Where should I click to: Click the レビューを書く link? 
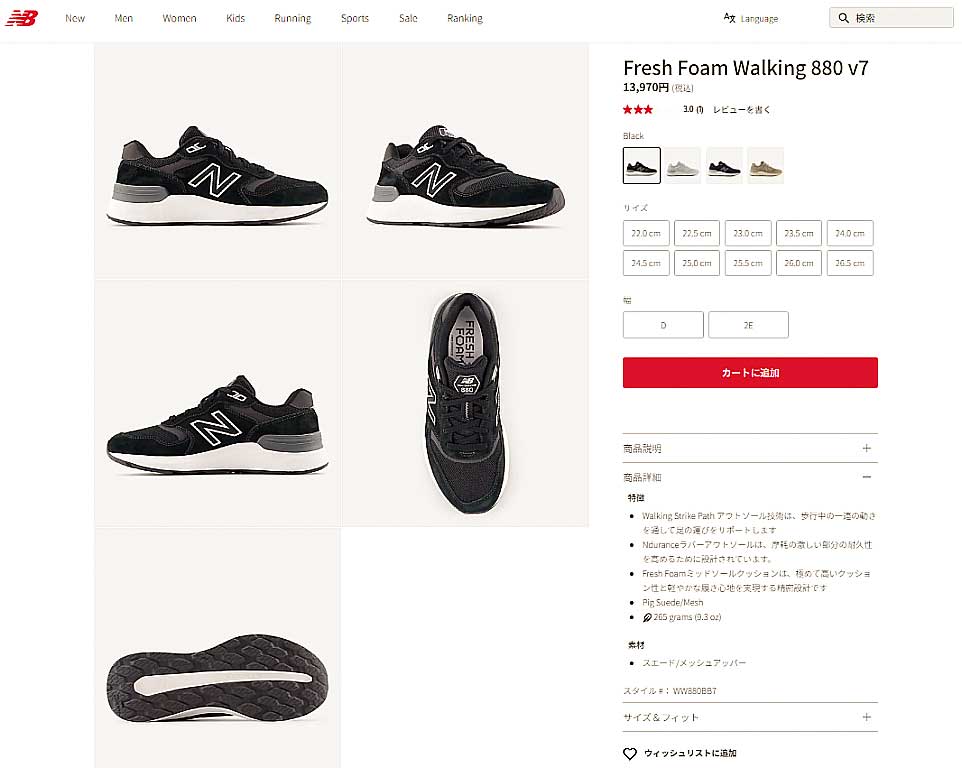pyautogui.click(x=741, y=110)
